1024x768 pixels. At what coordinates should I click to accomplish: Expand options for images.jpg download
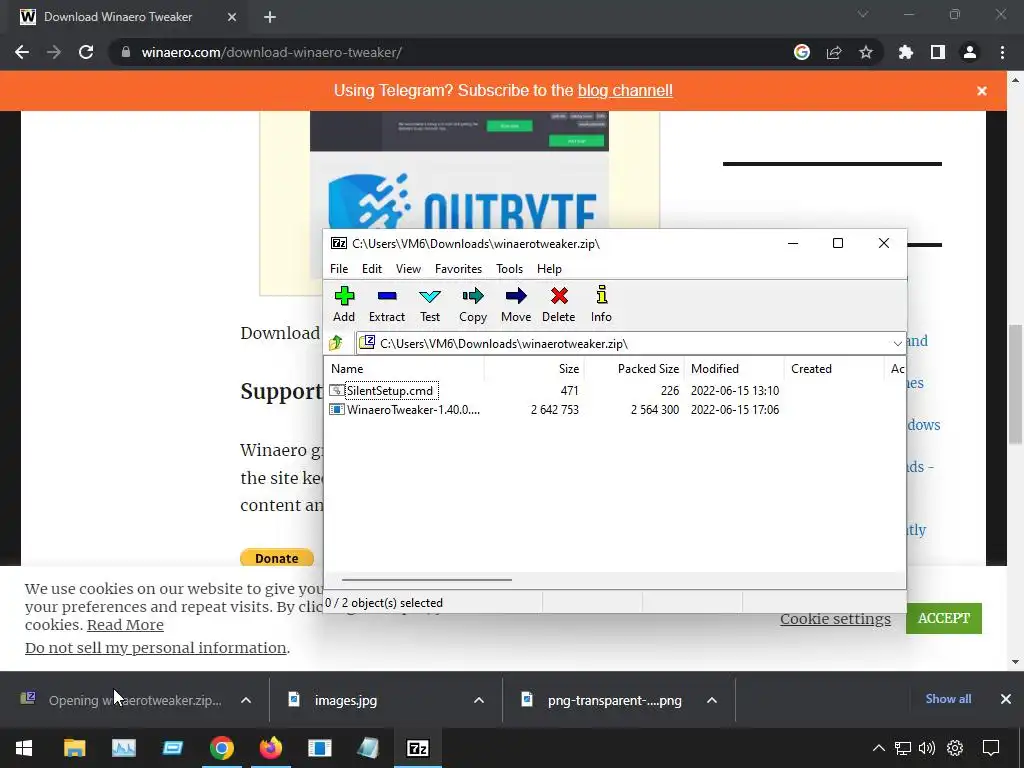tap(479, 700)
